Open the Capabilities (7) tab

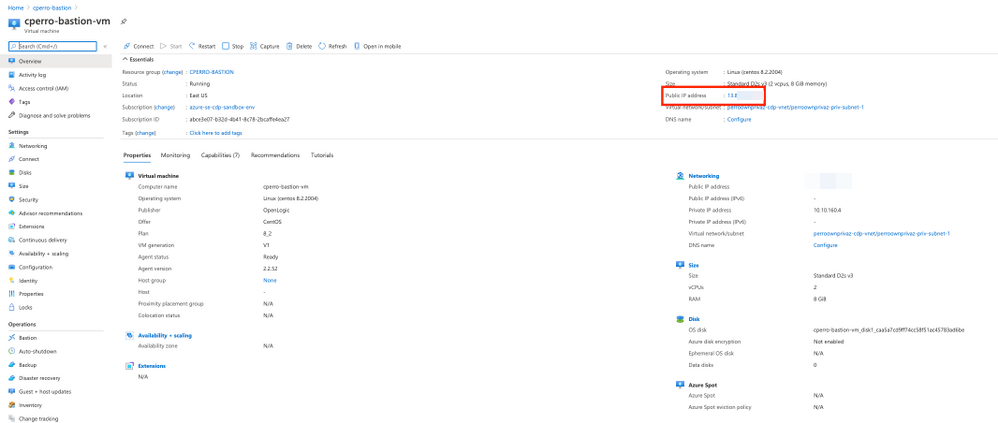point(220,155)
